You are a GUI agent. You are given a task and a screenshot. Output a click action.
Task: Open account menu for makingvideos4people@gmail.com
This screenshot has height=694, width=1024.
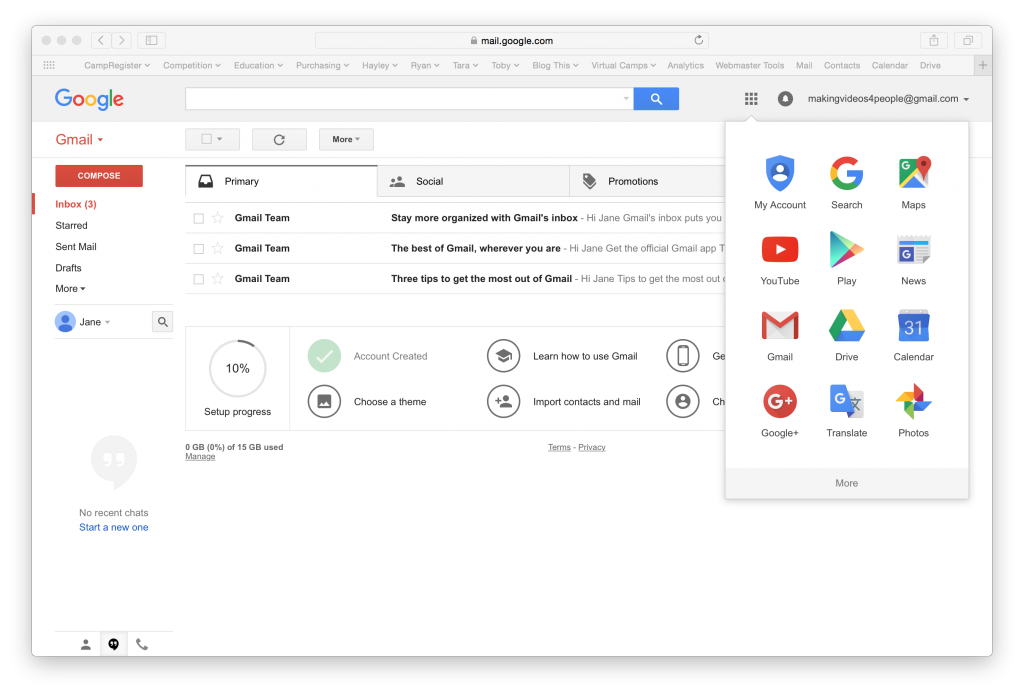click(888, 99)
